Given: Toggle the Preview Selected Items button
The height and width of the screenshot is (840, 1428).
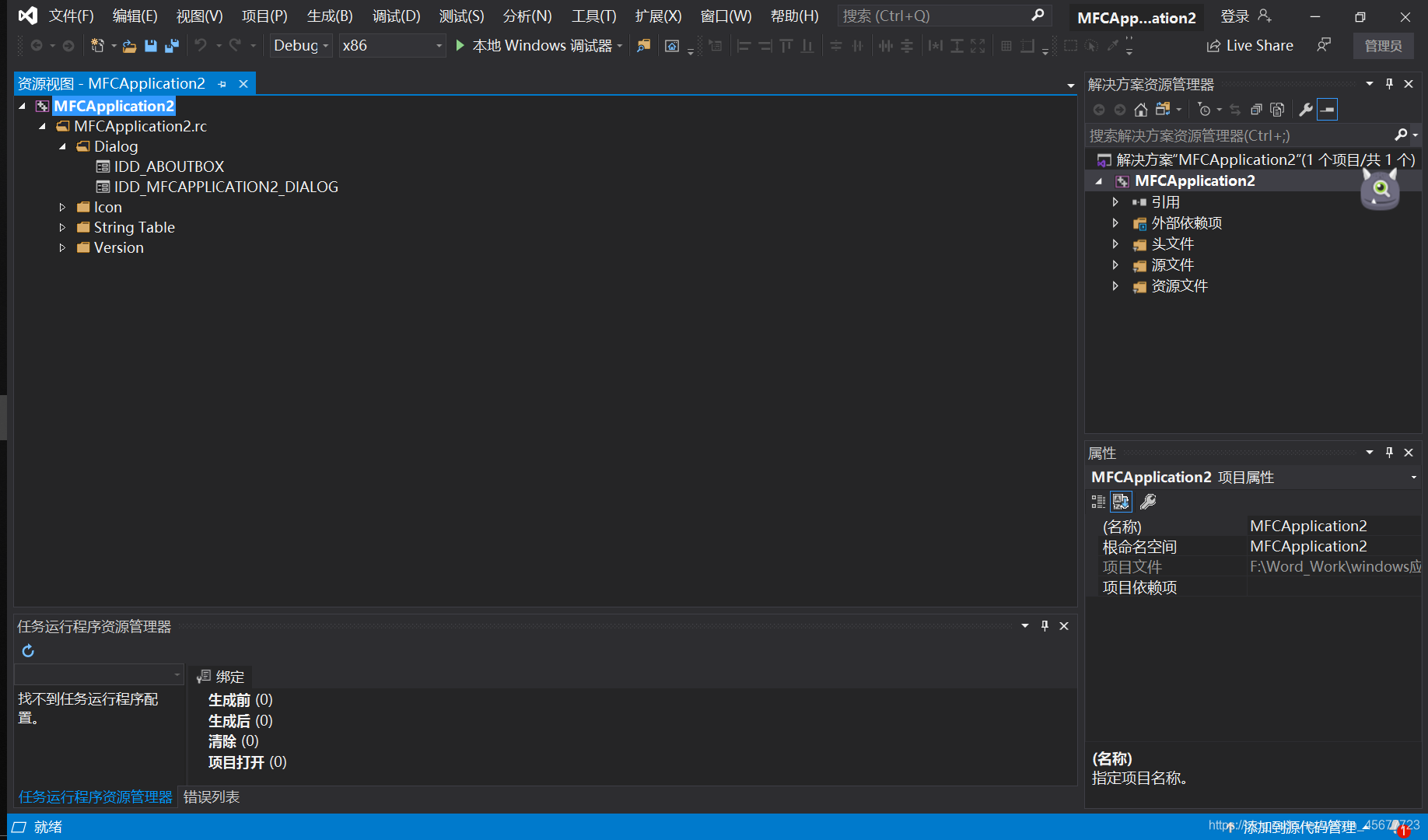Looking at the screenshot, I should [1328, 110].
